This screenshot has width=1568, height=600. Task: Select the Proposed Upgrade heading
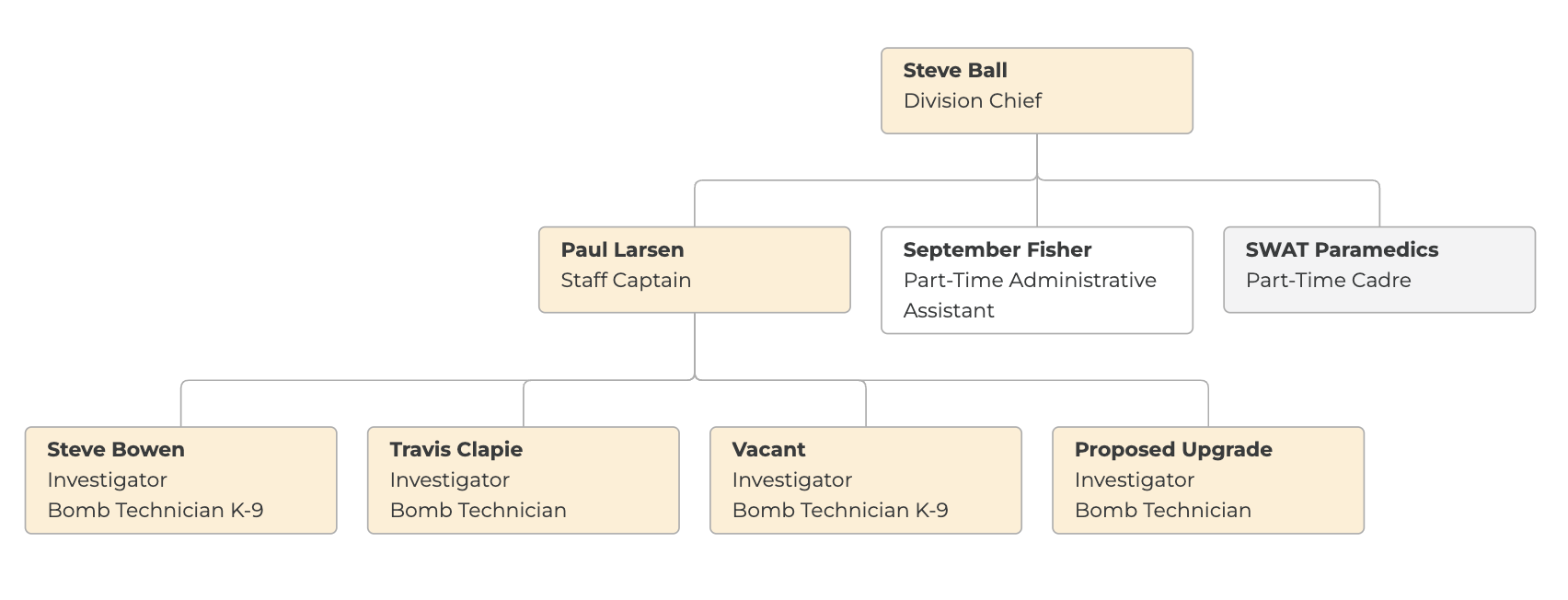point(1172,450)
